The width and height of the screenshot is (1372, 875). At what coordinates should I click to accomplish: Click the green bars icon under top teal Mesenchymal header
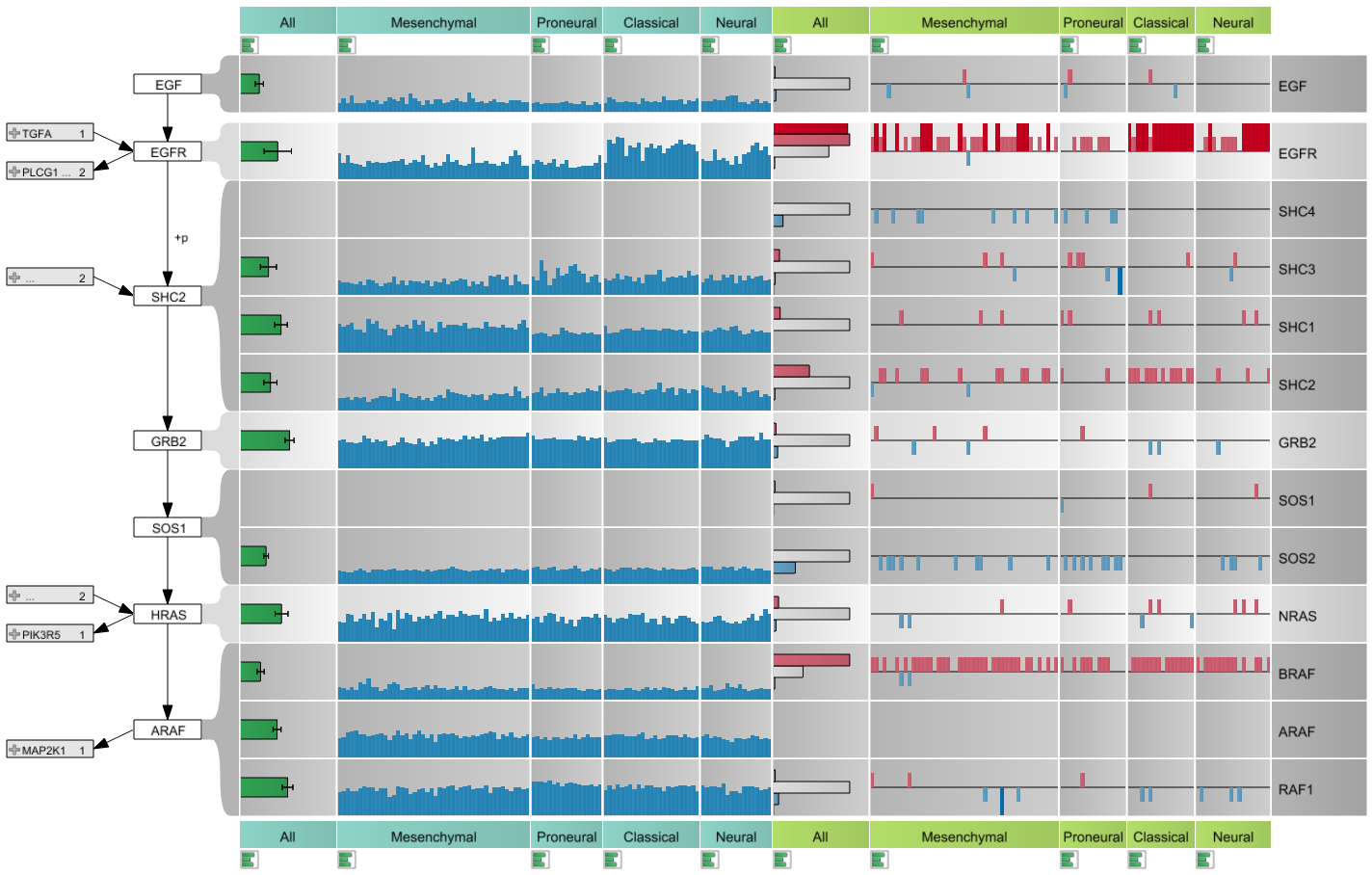pyautogui.click(x=347, y=44)
